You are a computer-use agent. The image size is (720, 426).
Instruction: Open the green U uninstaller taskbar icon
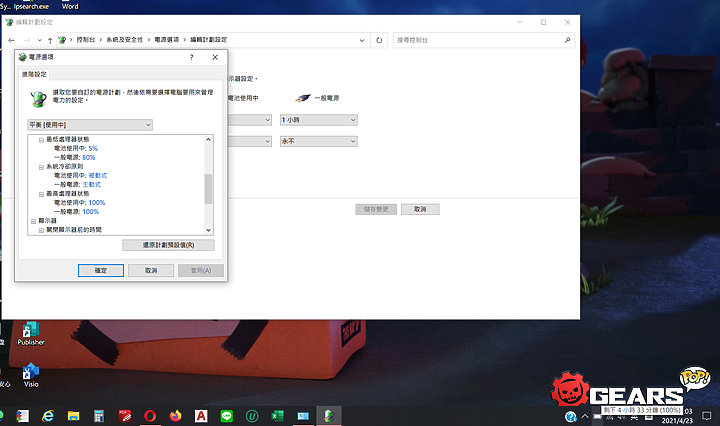pyautogui.click(x=252, y=416)
